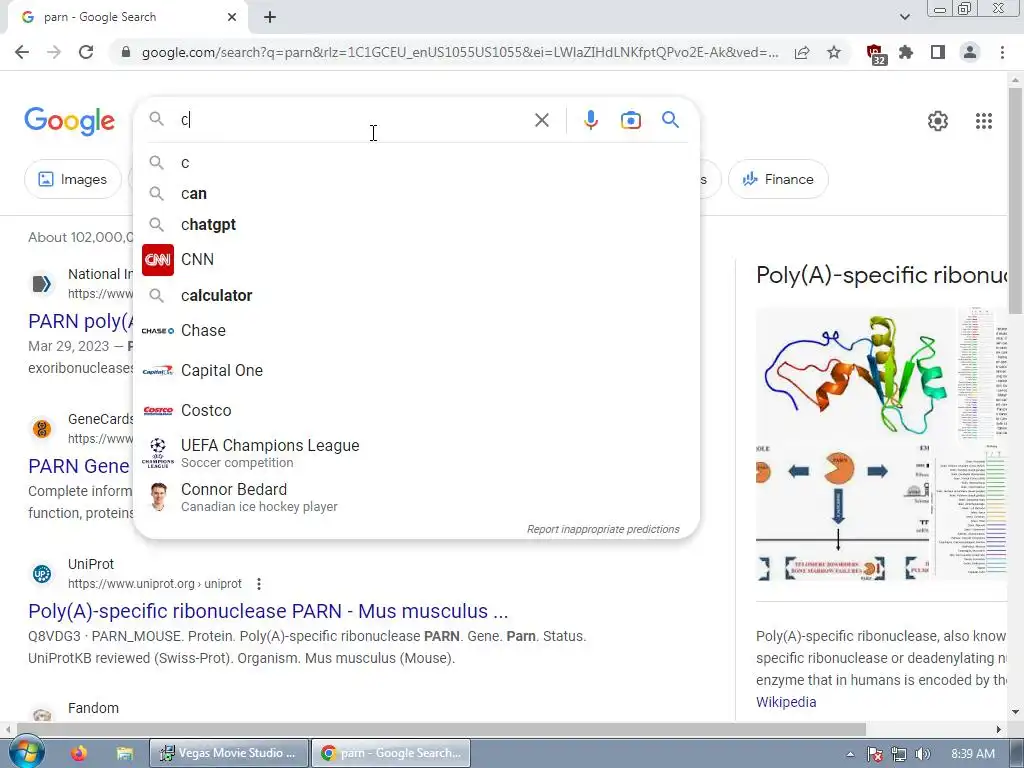The image size is (1024, 768).
Task: Open the Windows Start menu
Action: [25, 752]
